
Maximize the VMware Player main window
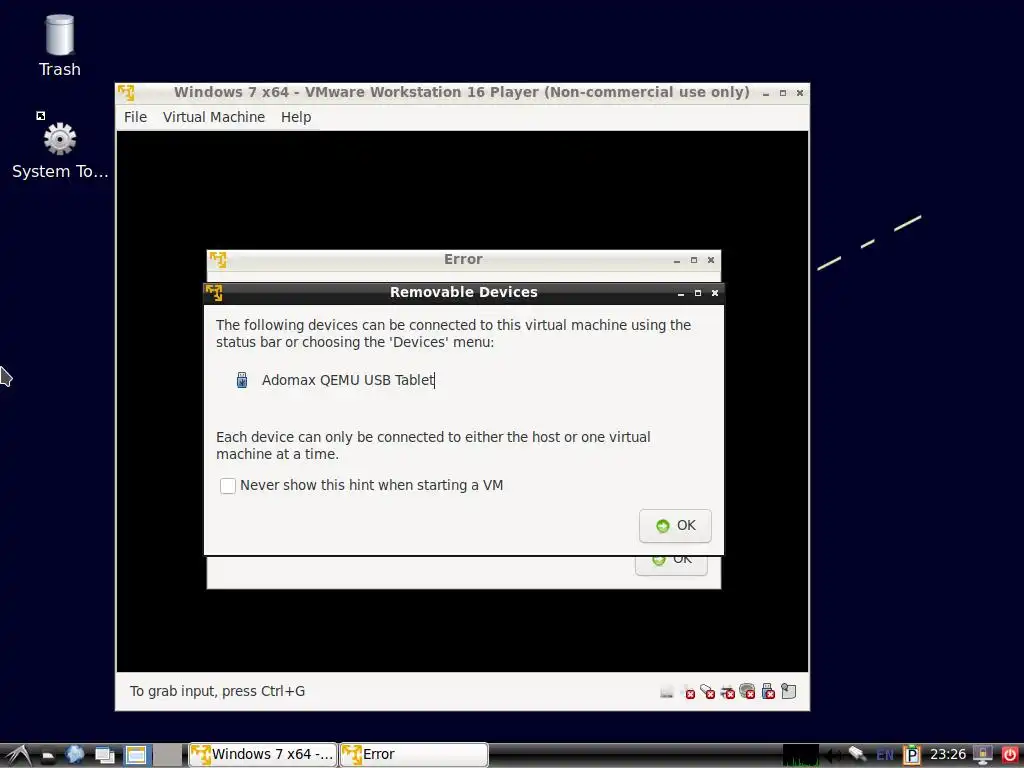coord(782,93)
